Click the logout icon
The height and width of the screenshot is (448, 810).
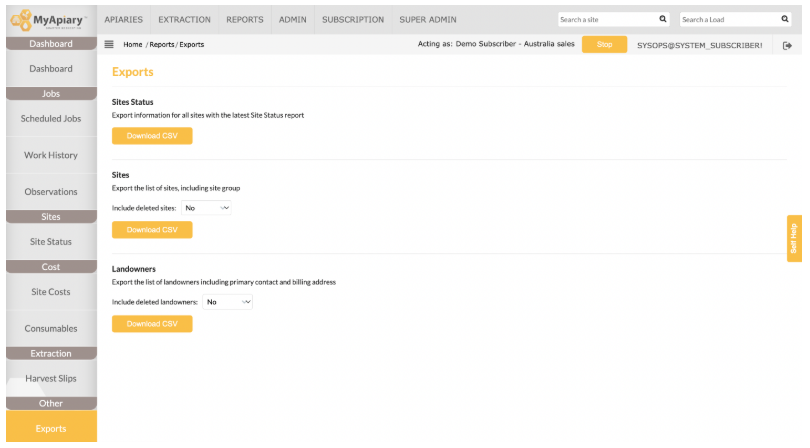pyautogui.click(x=787, y=45)
